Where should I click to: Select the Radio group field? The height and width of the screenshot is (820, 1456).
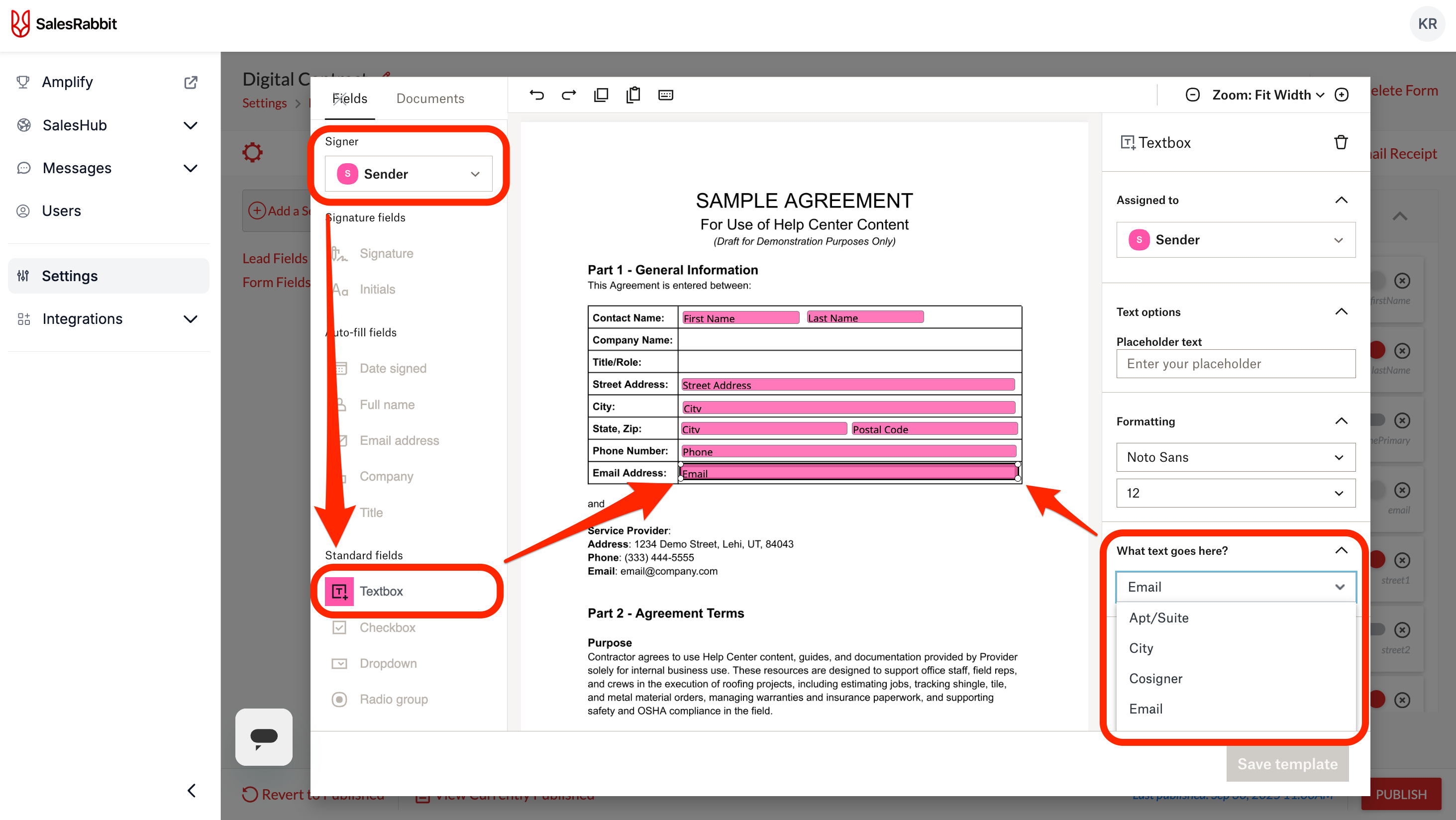pos(394,699)
